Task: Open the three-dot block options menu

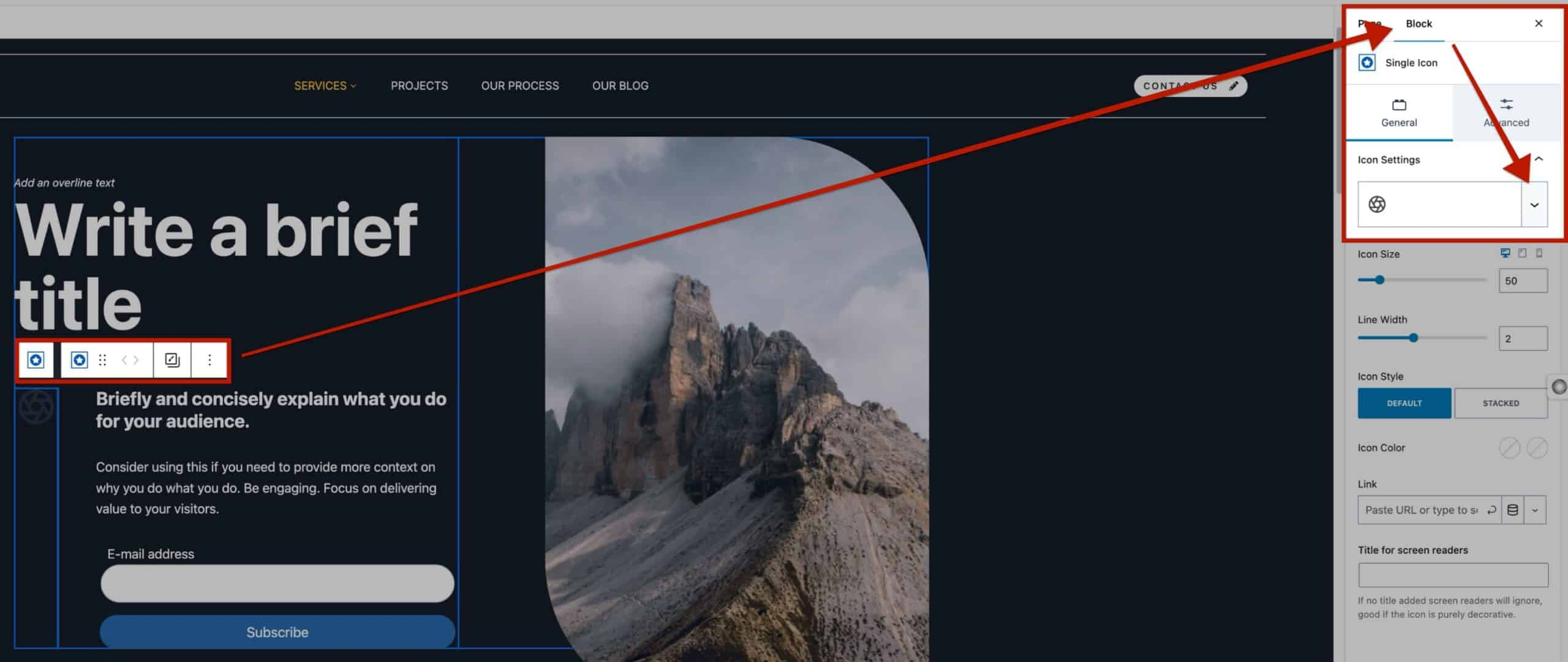Action: tap(209, 360)
